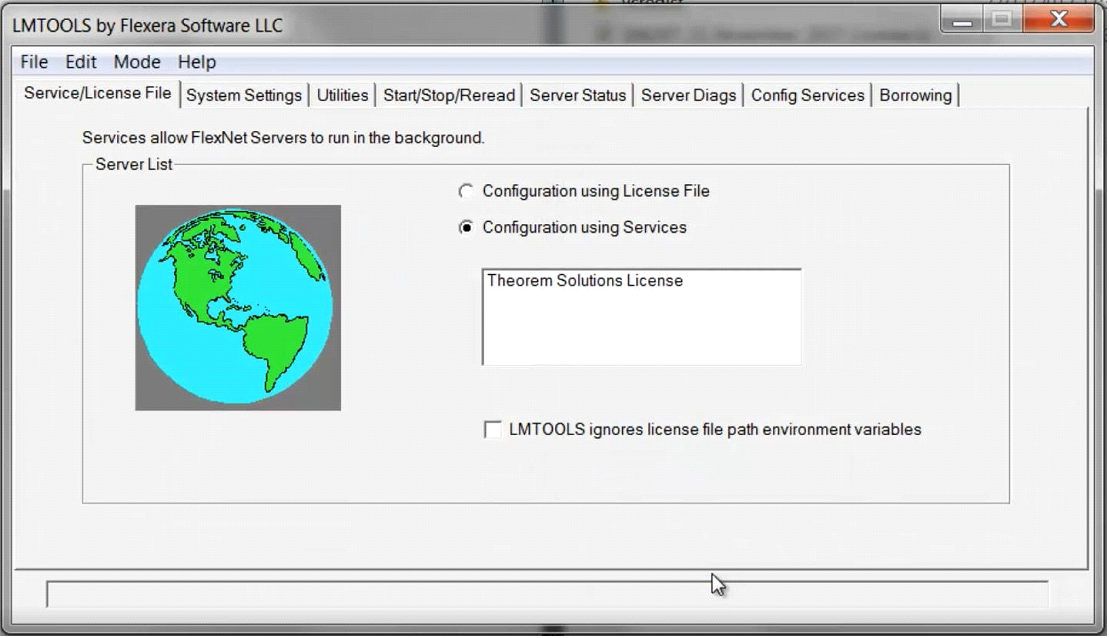The width and height of the screenshot is (1109, 638).
Task: Open the Edit menu
Action: (x=81, y=62)
